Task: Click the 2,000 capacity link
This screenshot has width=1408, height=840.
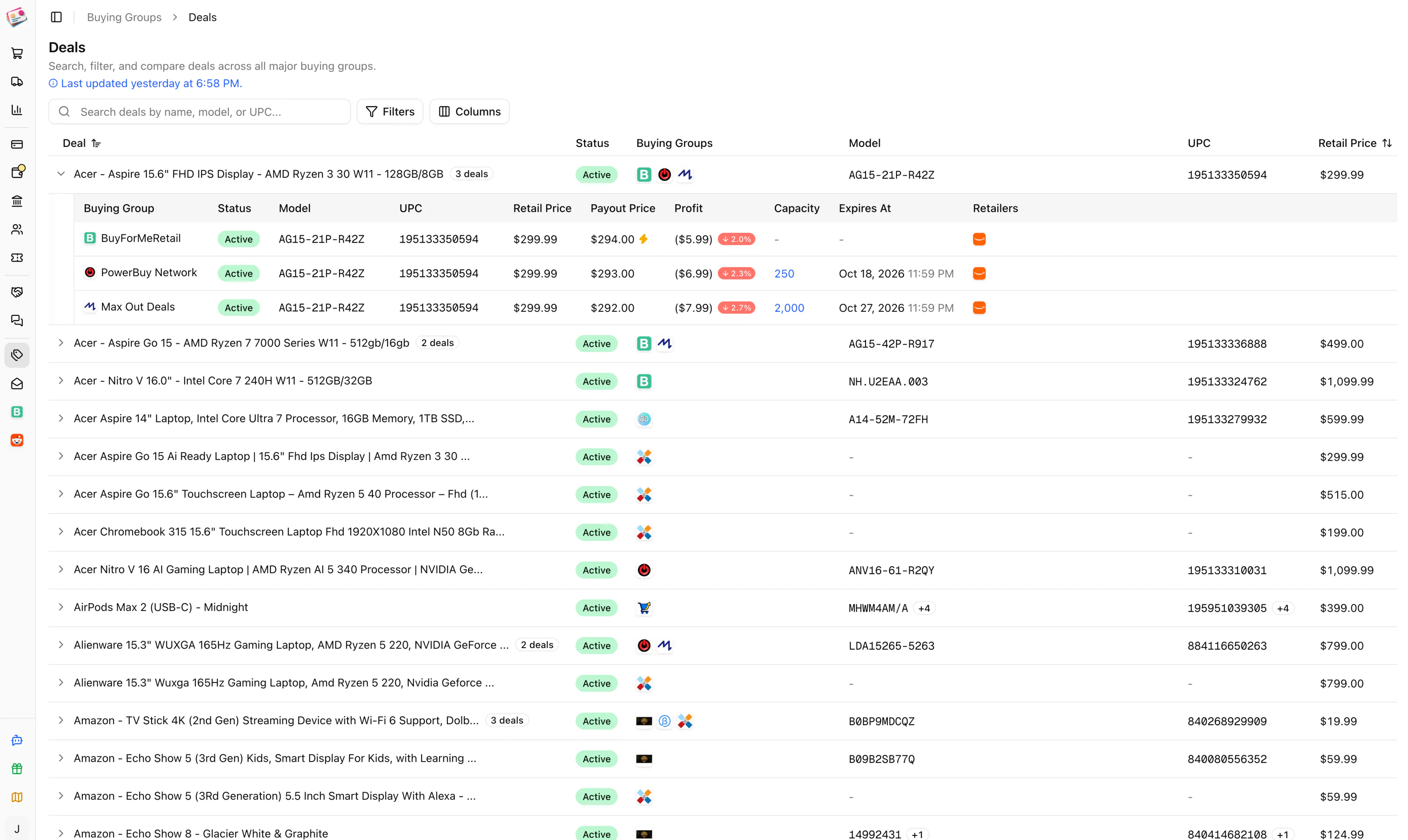Action: pyautogui.click(x=789, y=308)
